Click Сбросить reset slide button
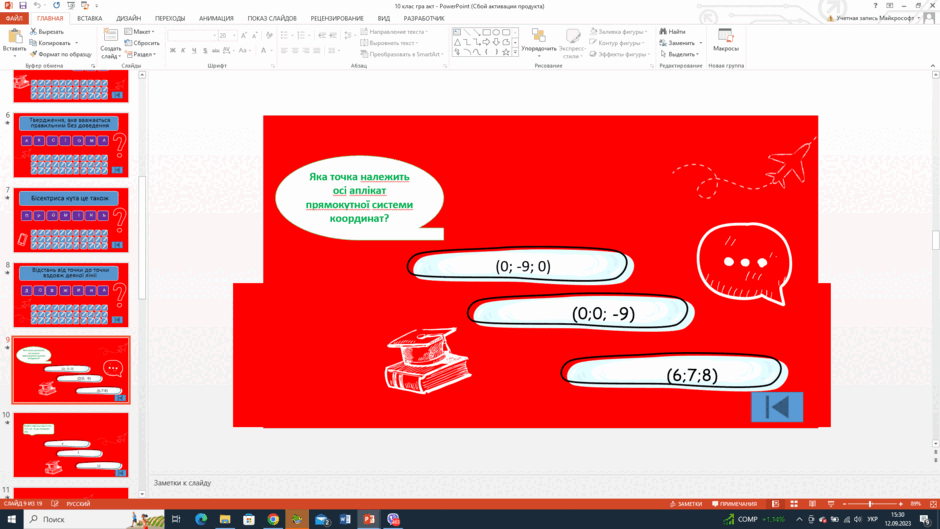 click(142, 43)
